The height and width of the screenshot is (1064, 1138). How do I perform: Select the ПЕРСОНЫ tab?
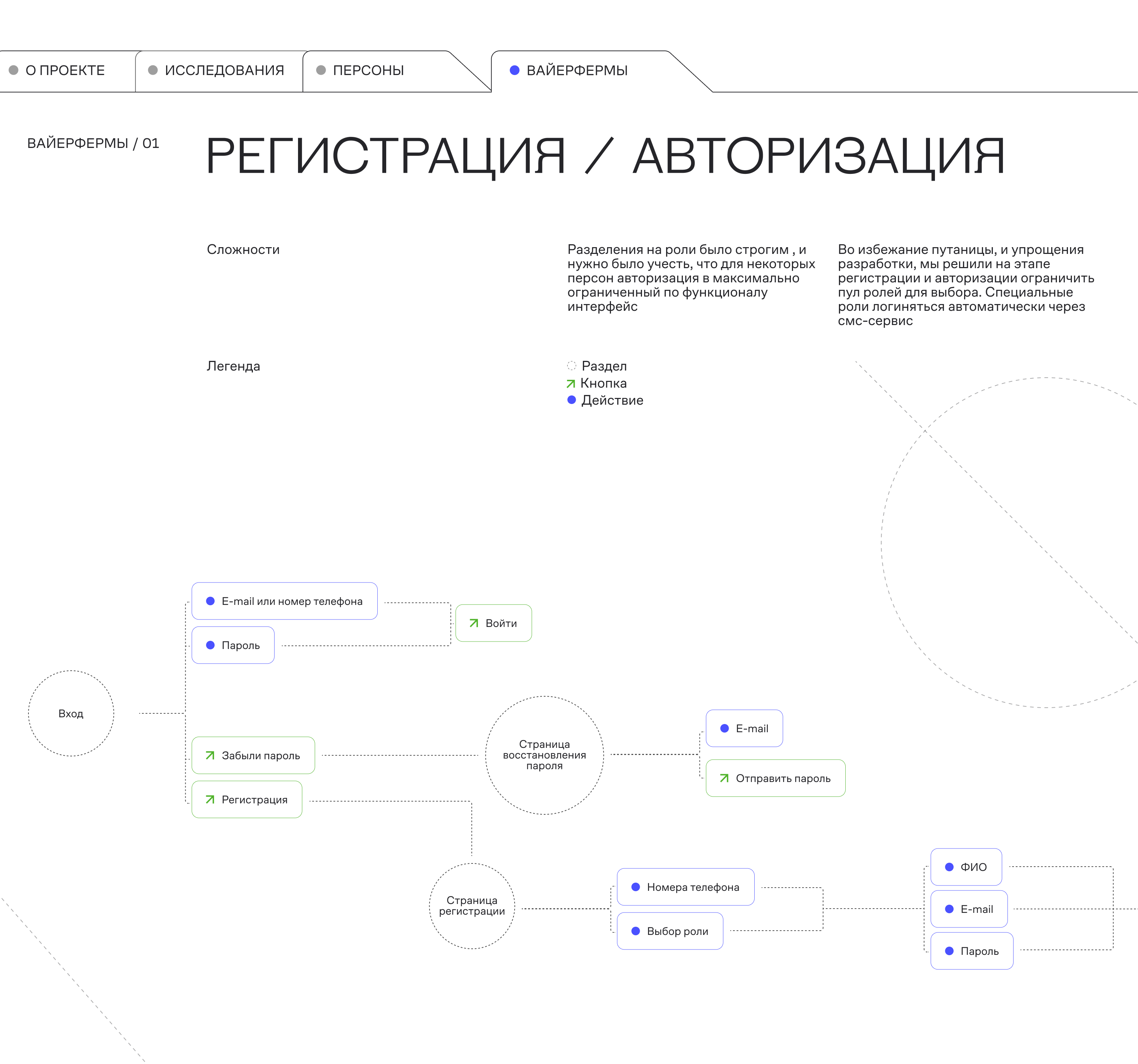[x=367, y=70]
